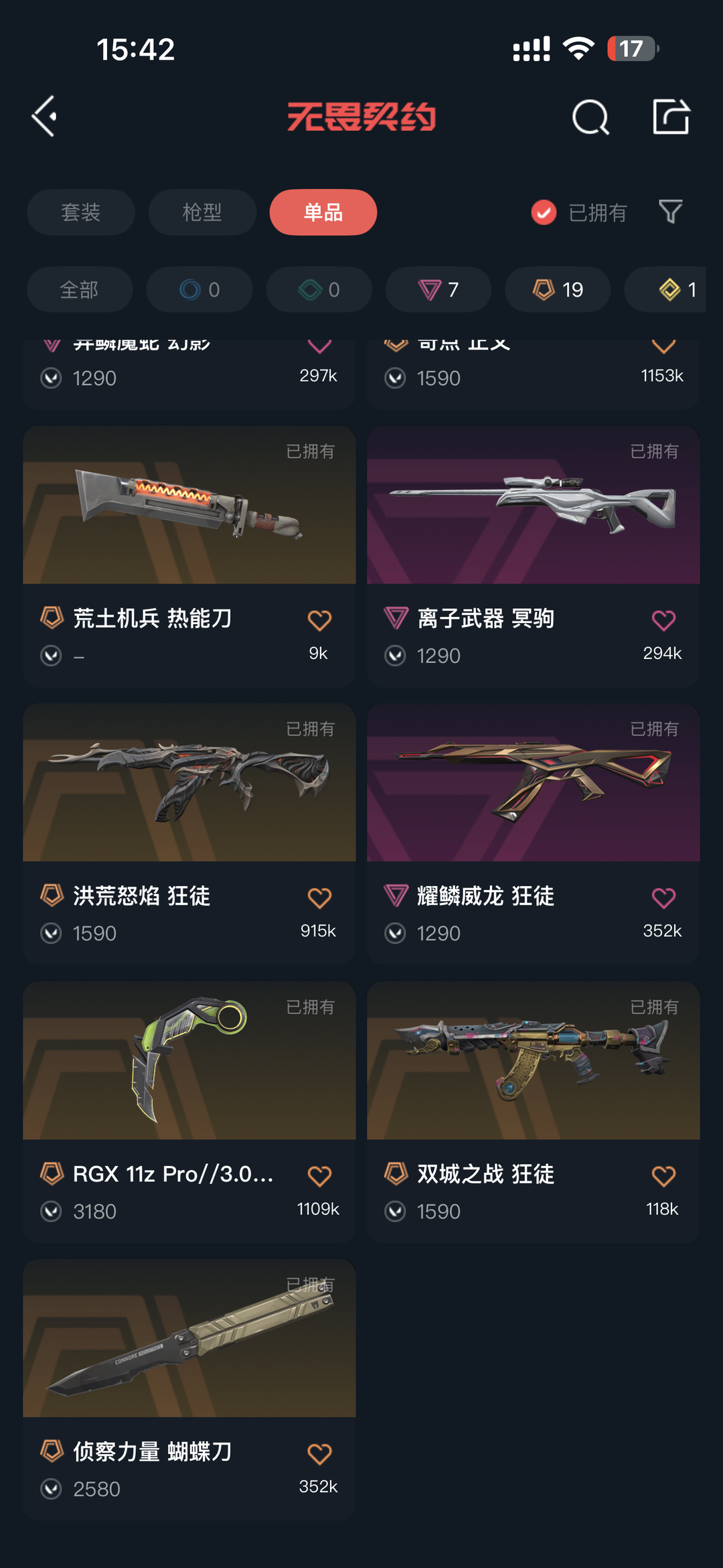723x1568 pixels.
Task: Open 侦察力量 蝴蝶刀 knife thumbnail
Action: pyautogui.click(x=189, y=1338)
